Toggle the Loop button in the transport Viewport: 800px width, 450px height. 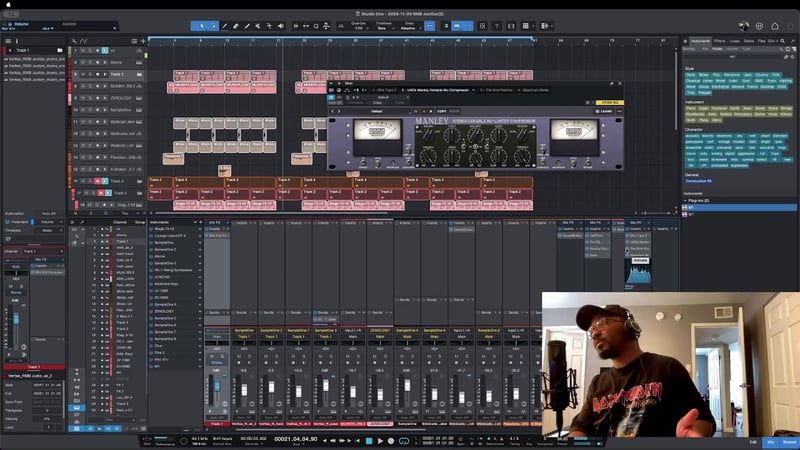[x=404, y=440]
